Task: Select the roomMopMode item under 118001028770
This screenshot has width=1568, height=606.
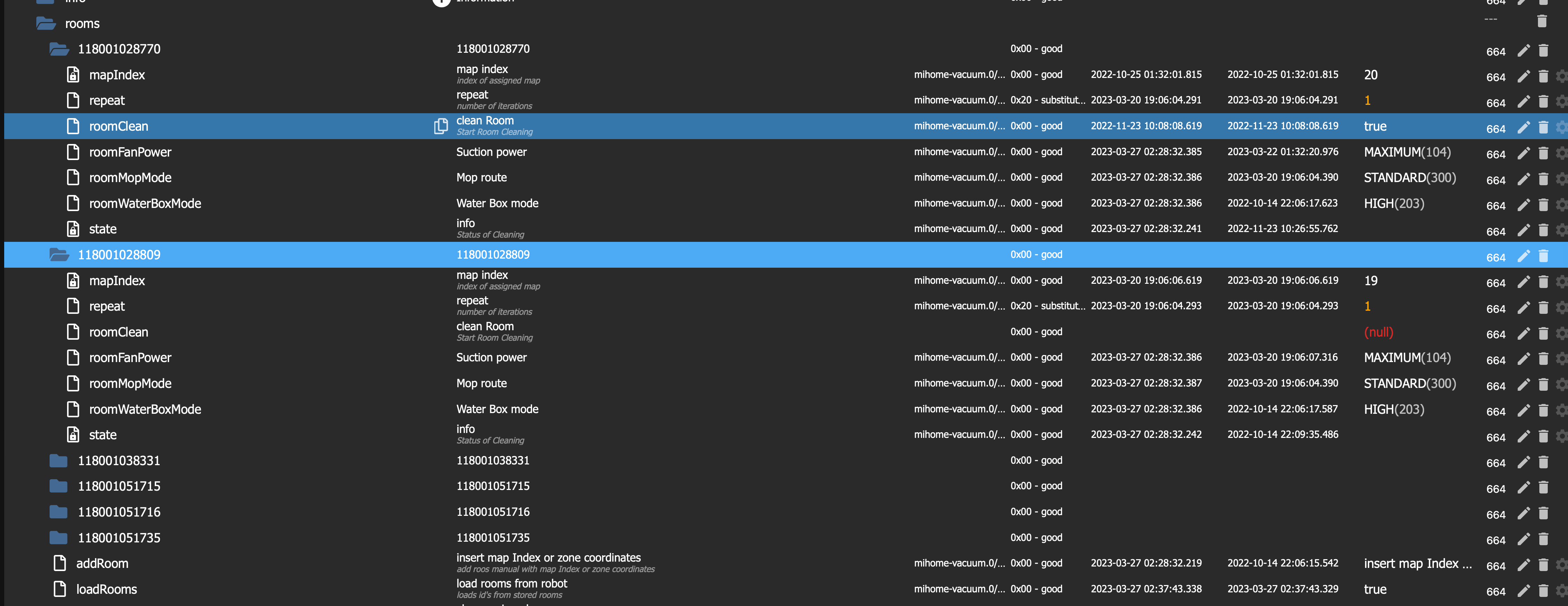Action: [130, 178]
